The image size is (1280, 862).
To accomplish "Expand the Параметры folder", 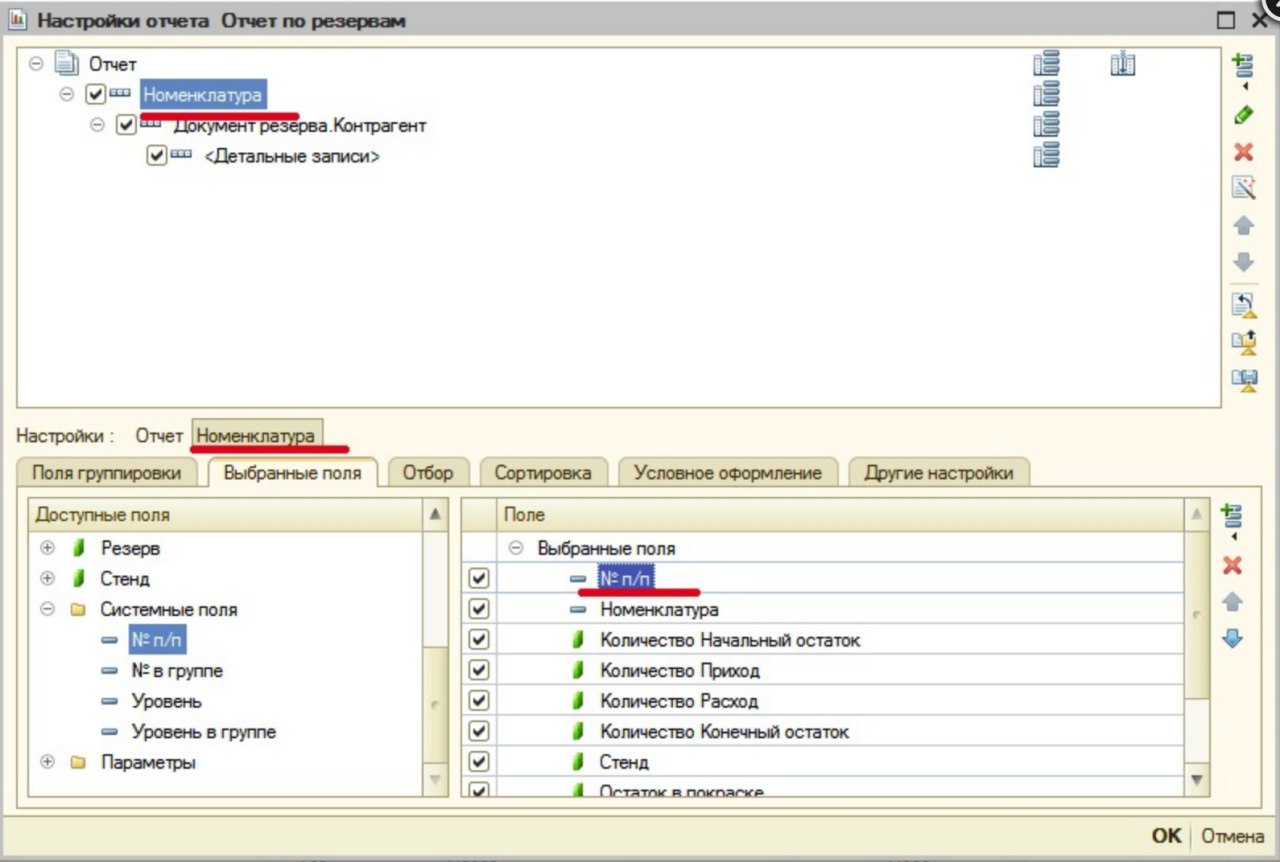I will pyautogui.click(x=47, y=762).
